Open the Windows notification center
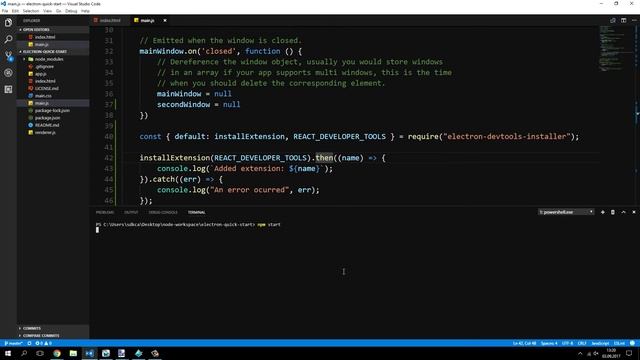Image resolution: width=640 pixels, height=360 pixels. pyautogui.click(x=629, y=353)
